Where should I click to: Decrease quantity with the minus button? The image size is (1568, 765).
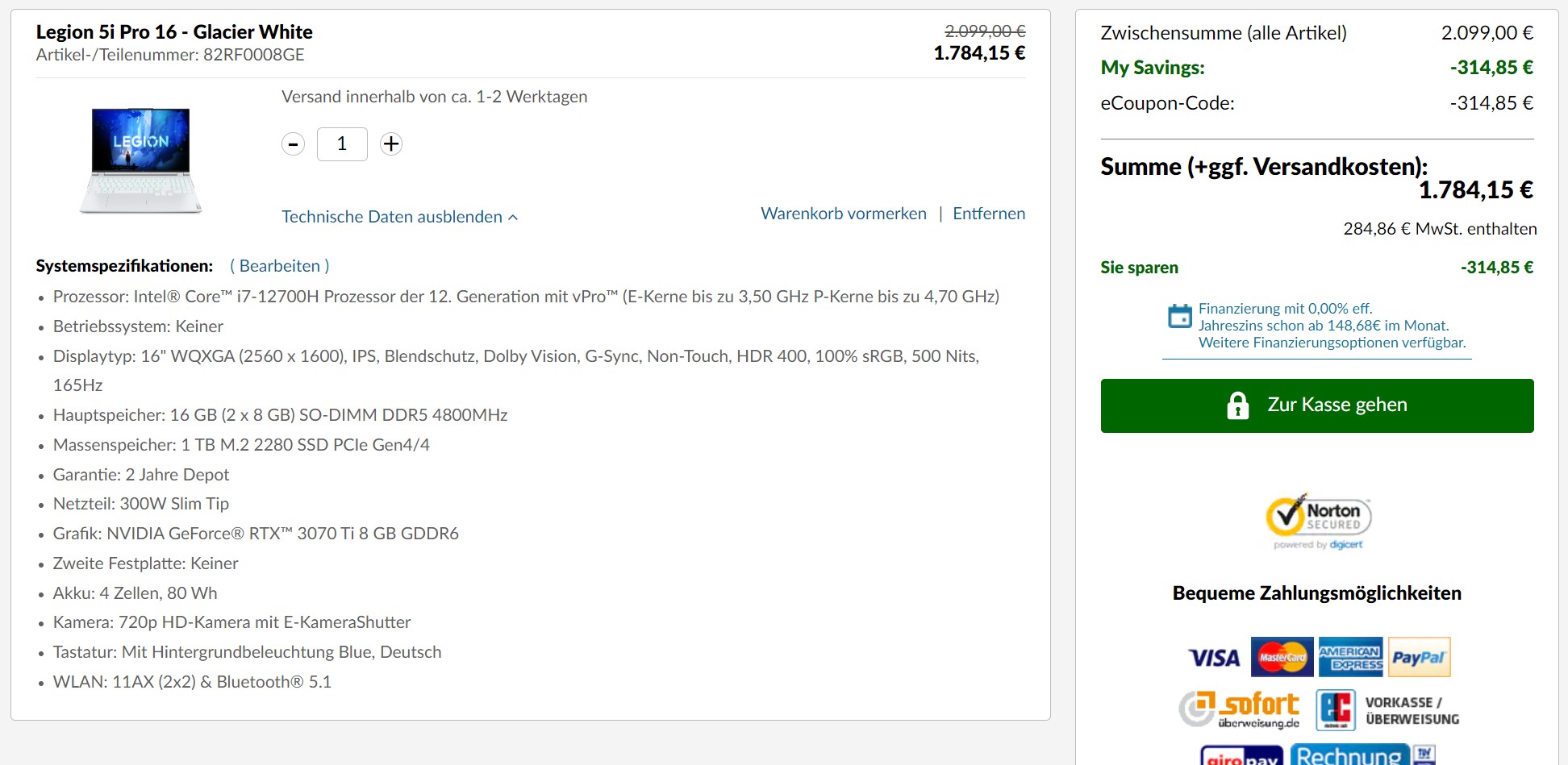293,144
